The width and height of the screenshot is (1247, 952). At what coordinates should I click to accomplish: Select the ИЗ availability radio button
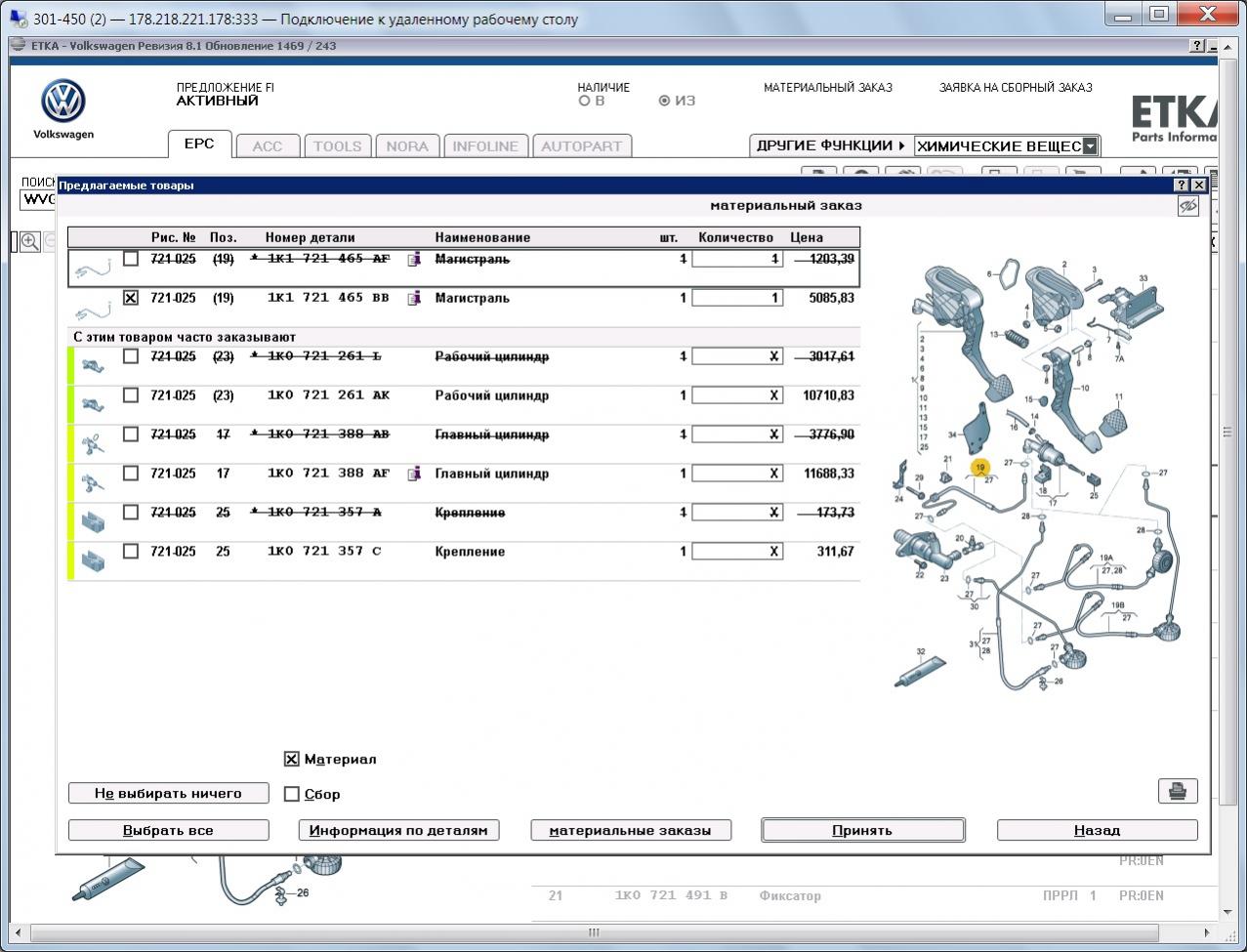click(x=665, y=101)
